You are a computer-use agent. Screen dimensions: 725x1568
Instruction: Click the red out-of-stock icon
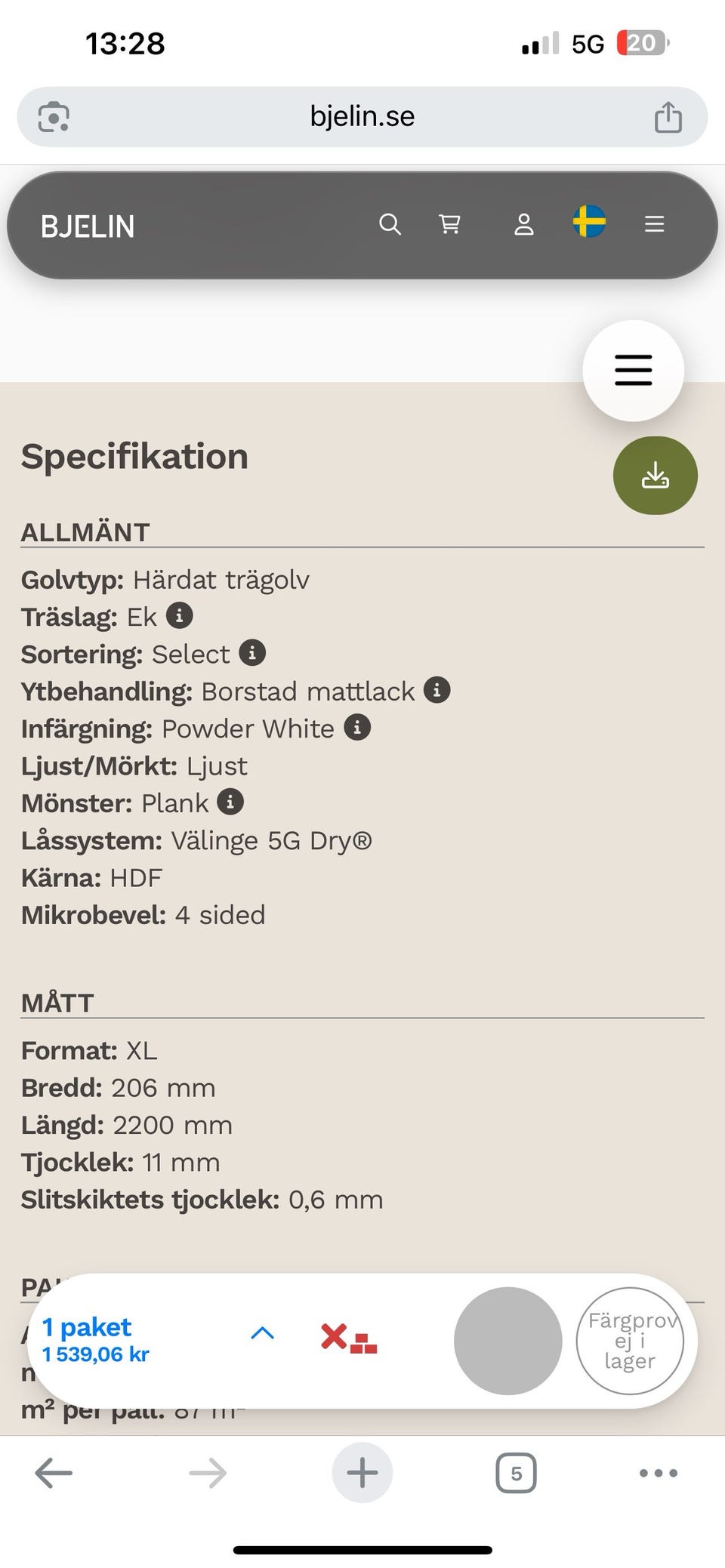(x=348, y=1338)
